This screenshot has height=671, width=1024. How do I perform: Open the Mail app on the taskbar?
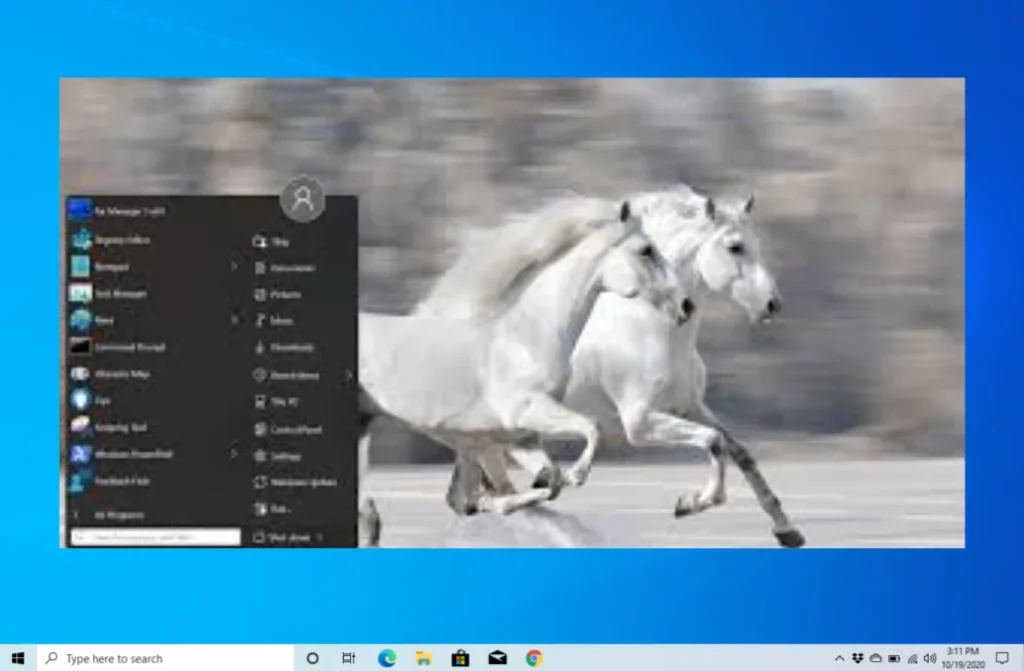(497, 658)
